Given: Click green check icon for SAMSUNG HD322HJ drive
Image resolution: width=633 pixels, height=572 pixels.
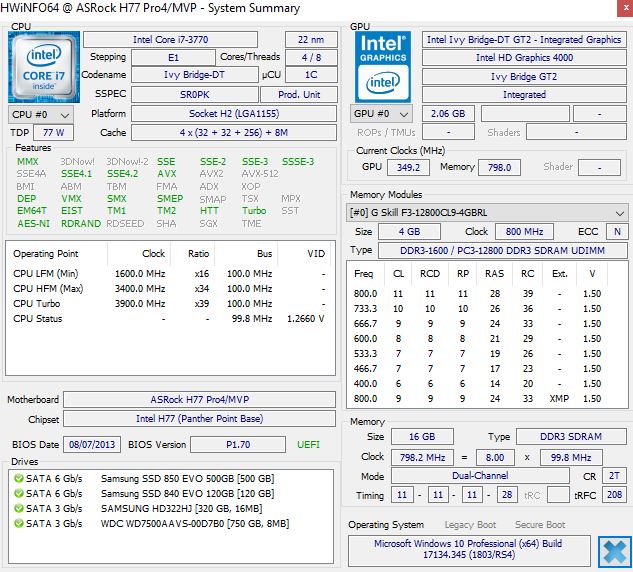Looking at the screenshot, I should click(x=19, y=509).
